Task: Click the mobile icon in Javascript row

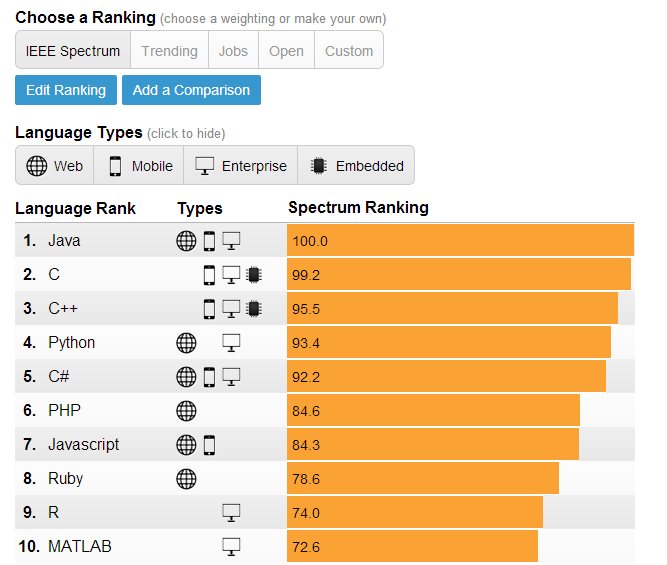Action: (x=209, y=445)
